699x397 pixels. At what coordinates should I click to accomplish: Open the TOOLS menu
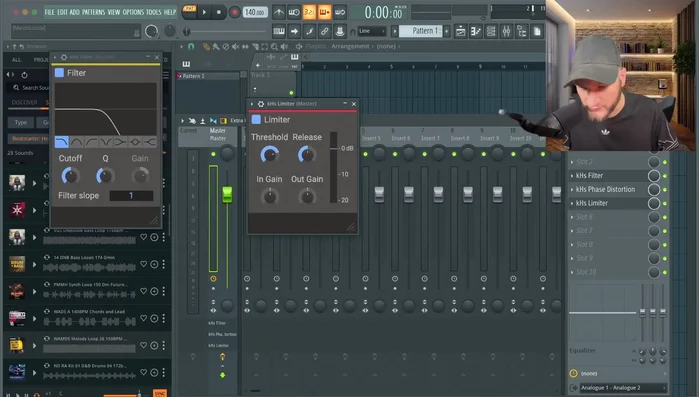point(154,12)
